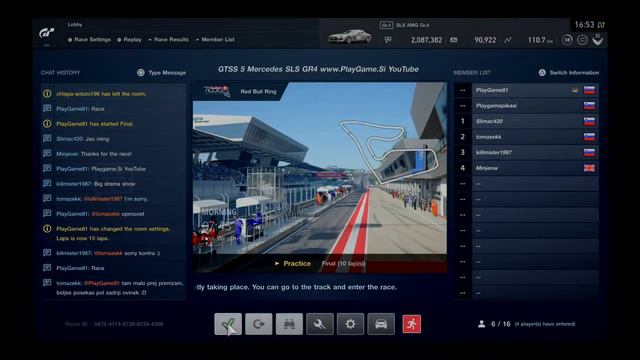Click the MEMBER LIST panel heading
Viewport: 640px width, 360px height.
(472, 73)
